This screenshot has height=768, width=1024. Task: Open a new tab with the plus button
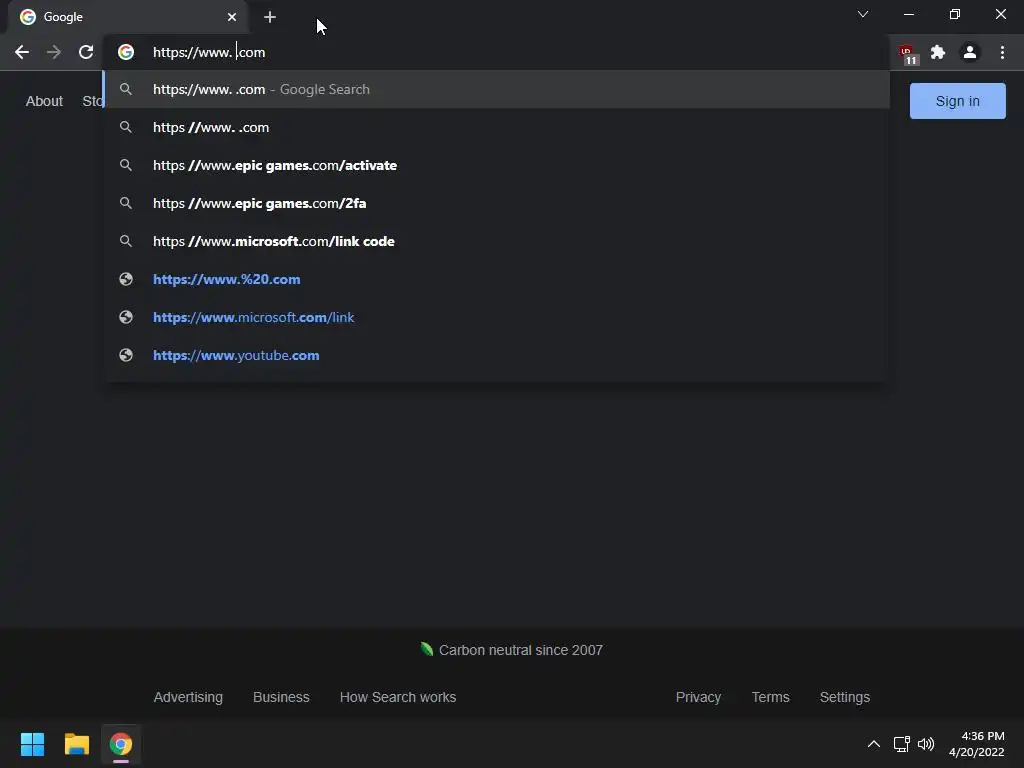(x=270, y=17)
